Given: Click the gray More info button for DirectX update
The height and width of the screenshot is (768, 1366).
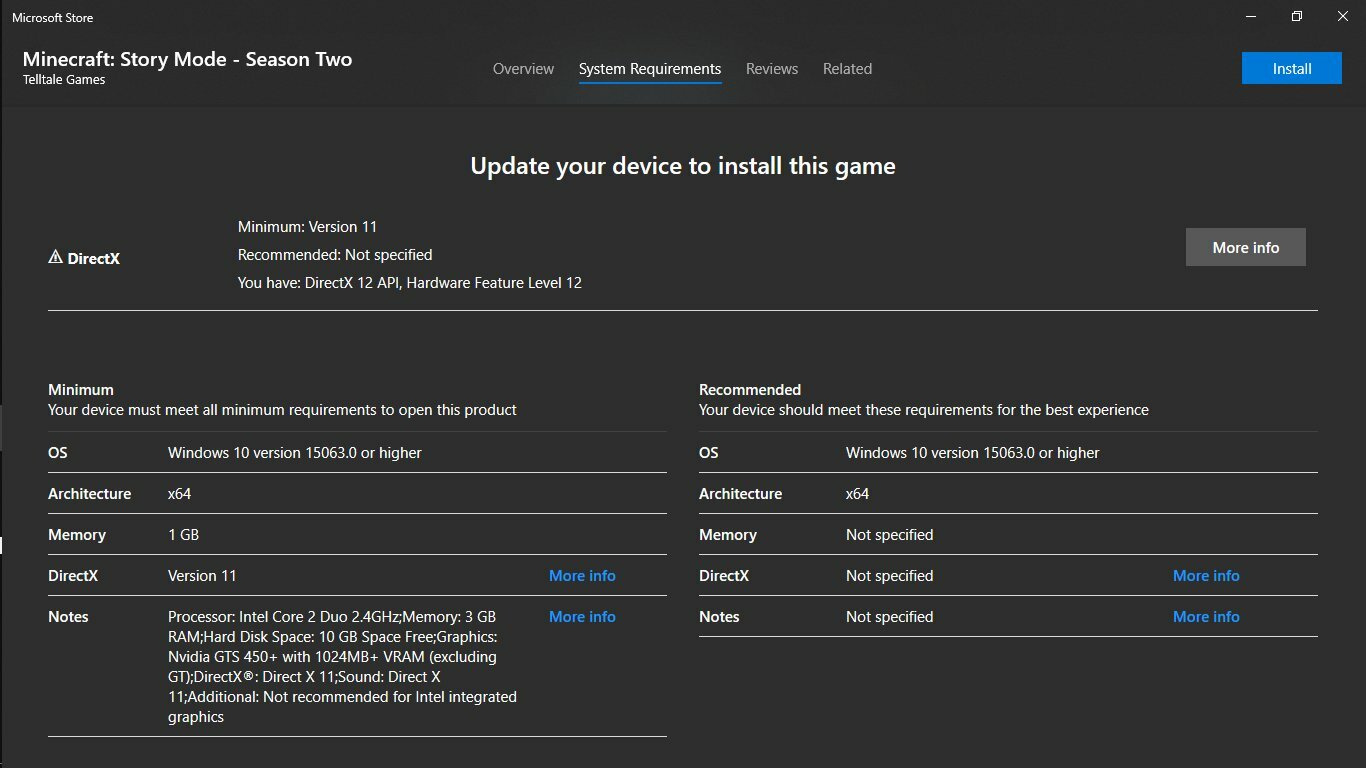Looking at the screenshot, I should [x=1246, y=247].
